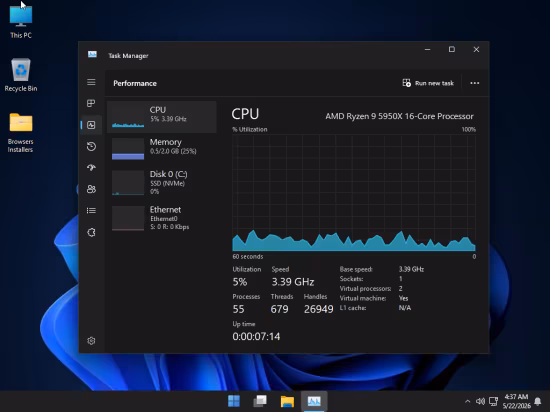550x412 pixels.
Task: Open the three-dot more options menu
Action: pyautogui.click(x=475, y=83)
